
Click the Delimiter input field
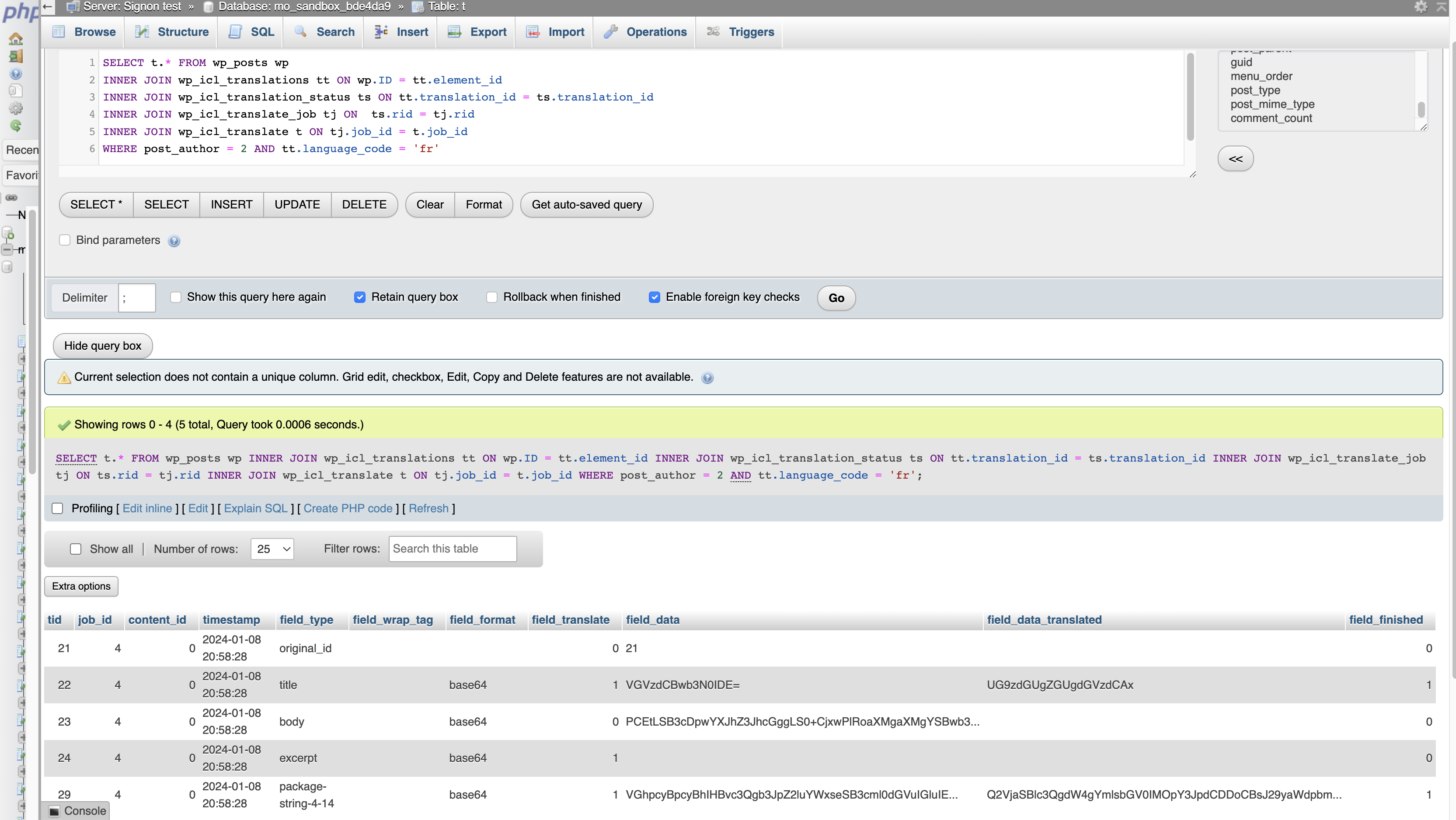tap(137, 299)
